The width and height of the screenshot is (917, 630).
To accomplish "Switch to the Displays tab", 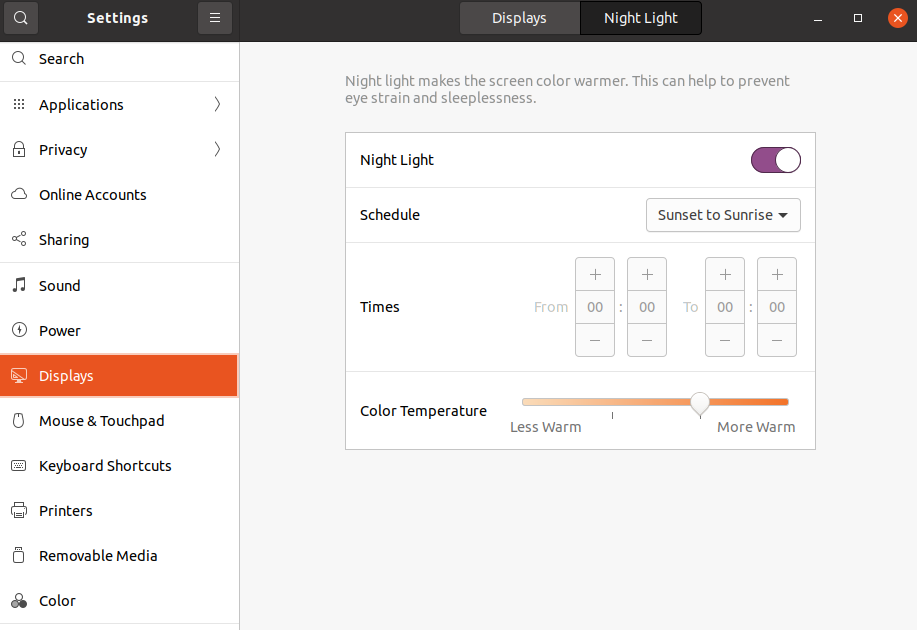I will click(519, 17).
